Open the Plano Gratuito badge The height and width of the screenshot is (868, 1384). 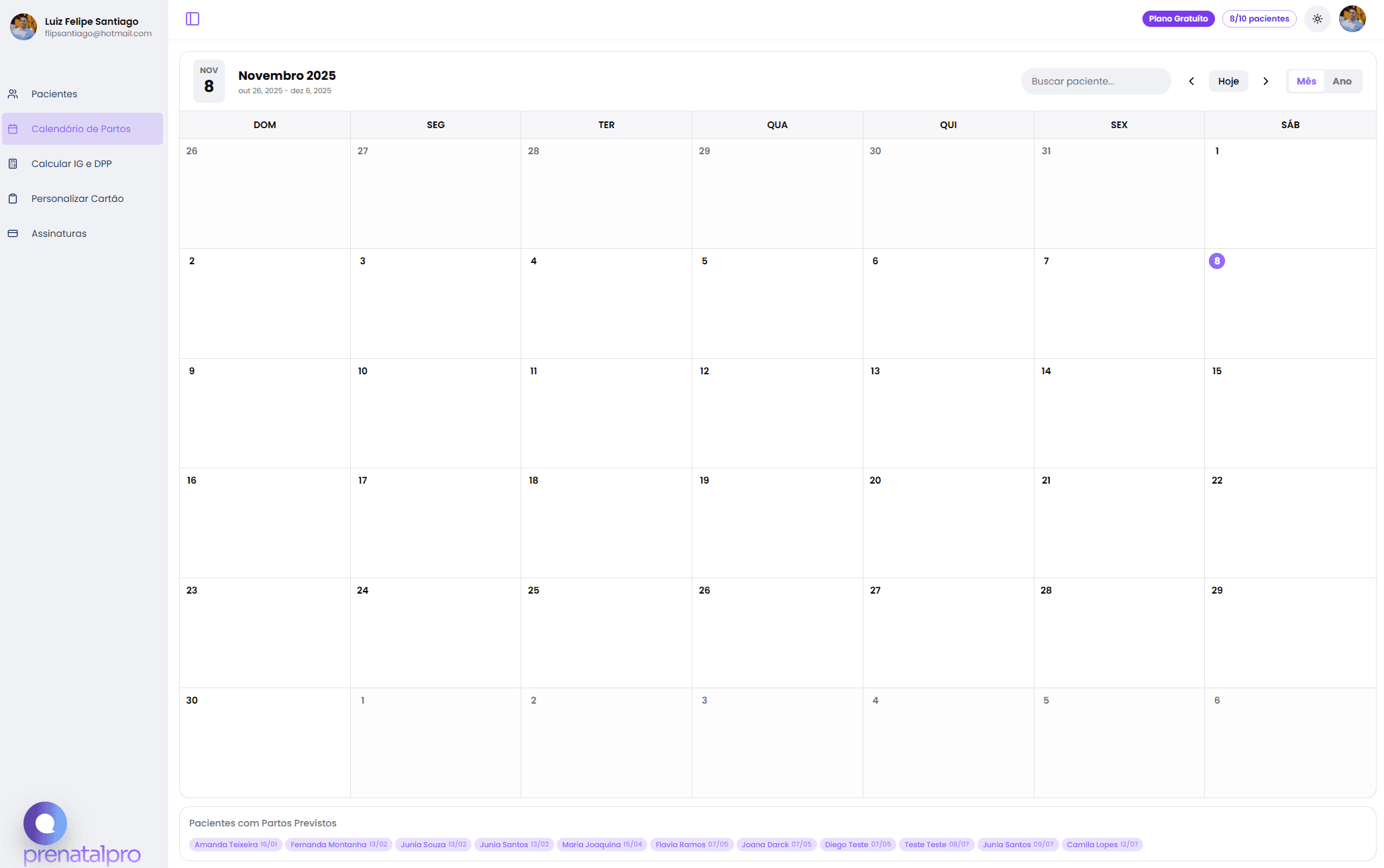[x=1178, y=19]
